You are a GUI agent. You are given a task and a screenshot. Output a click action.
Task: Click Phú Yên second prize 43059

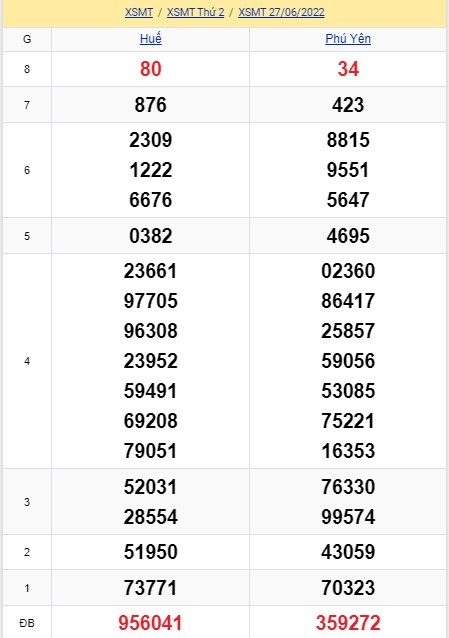[348, 552]
